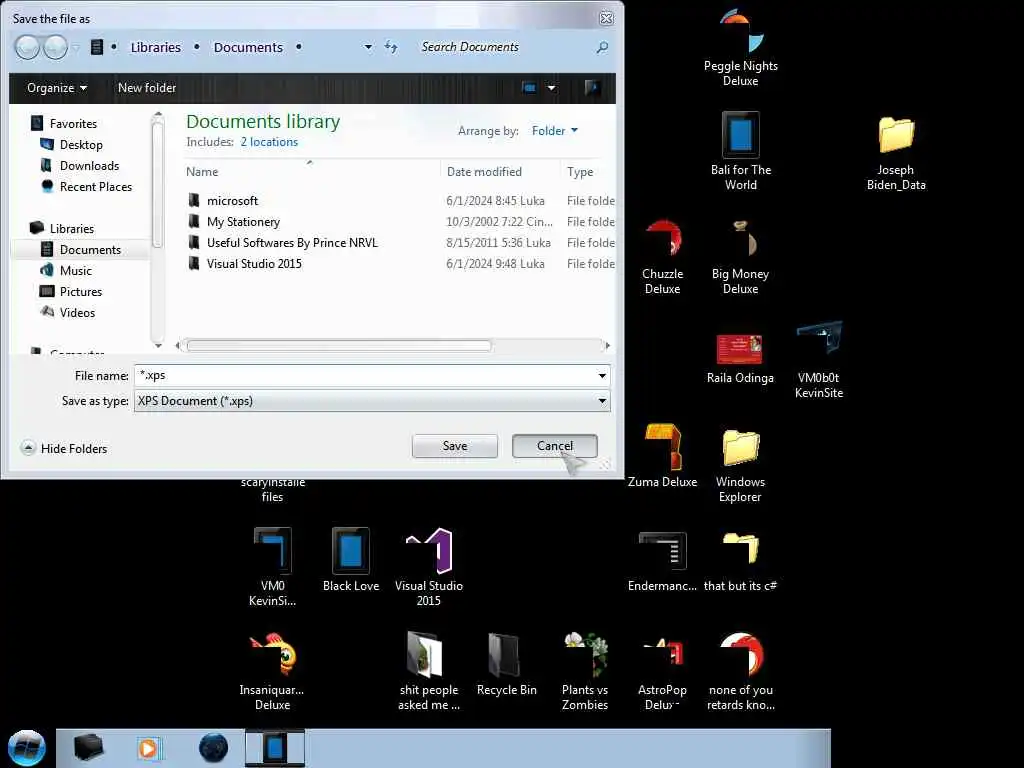
Task: Open Black Love desktop icon
Action: click(x=351, y=560)
